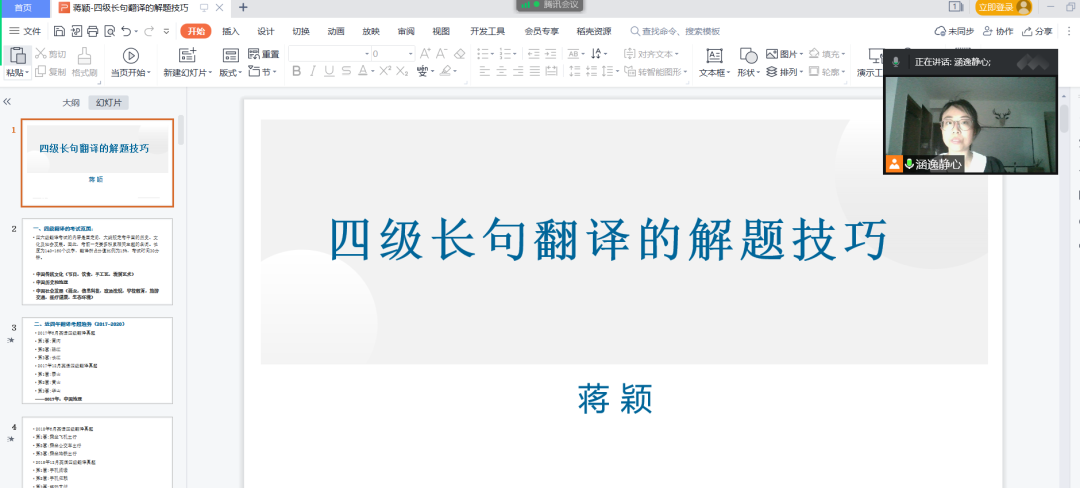
Task: Click the clear formatting eraser icon
Action: coord(459,54)
